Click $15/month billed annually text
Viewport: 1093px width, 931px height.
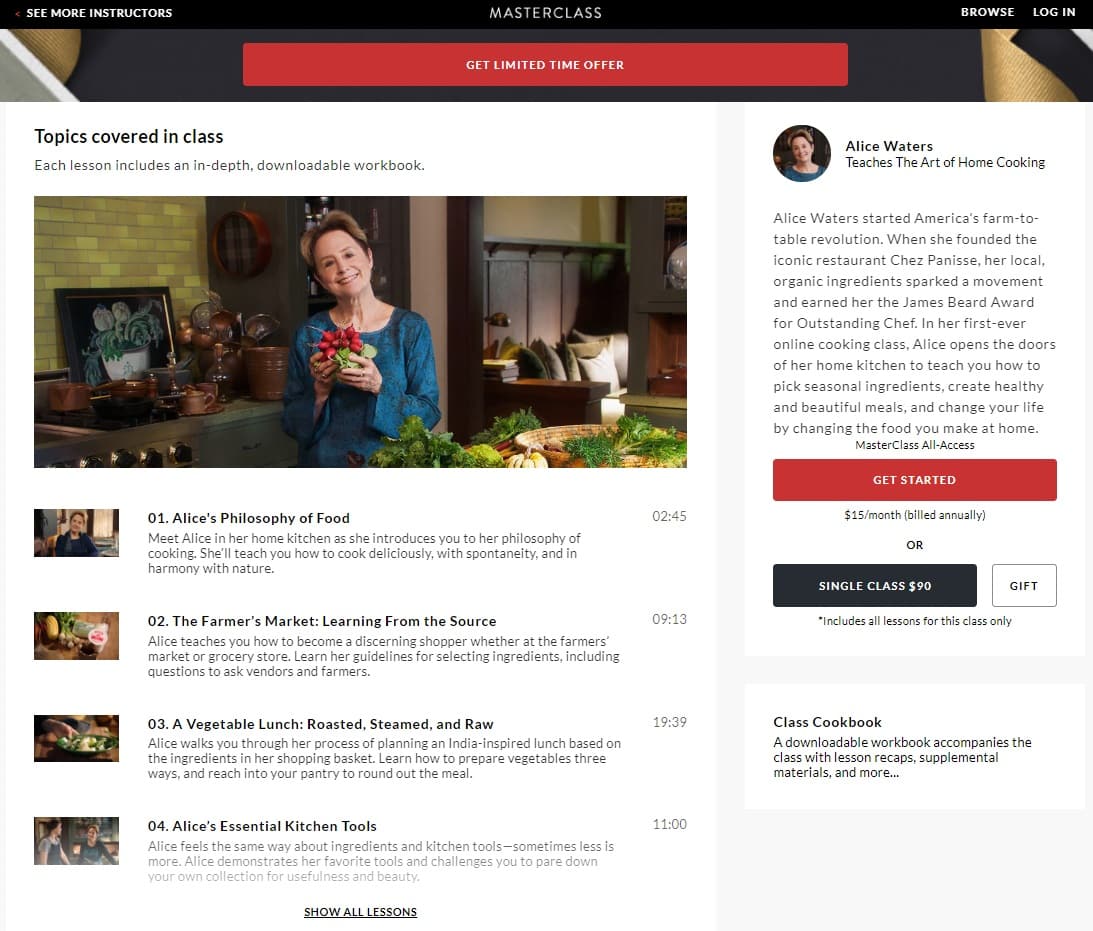[915, 515]
